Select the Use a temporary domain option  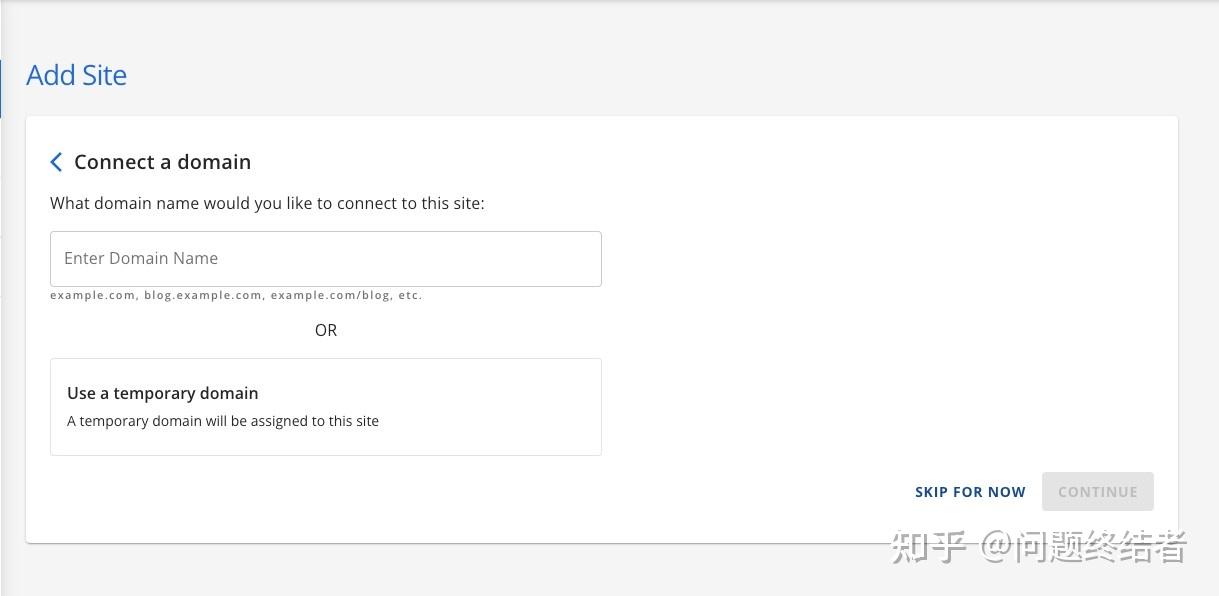(325, 406)
